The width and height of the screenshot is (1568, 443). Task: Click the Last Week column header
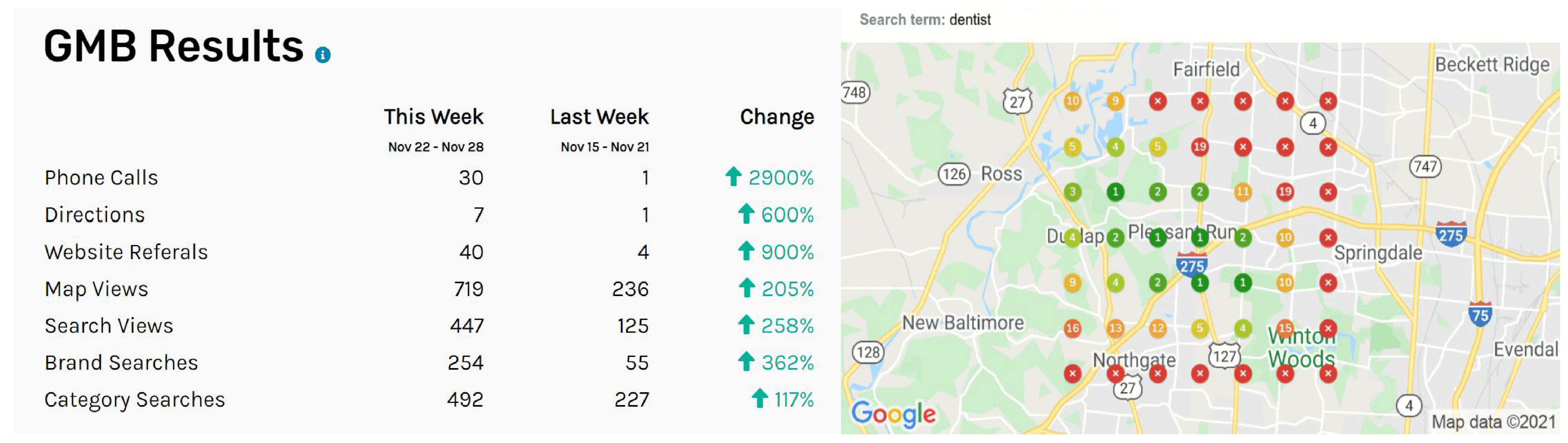coord(600,117)
